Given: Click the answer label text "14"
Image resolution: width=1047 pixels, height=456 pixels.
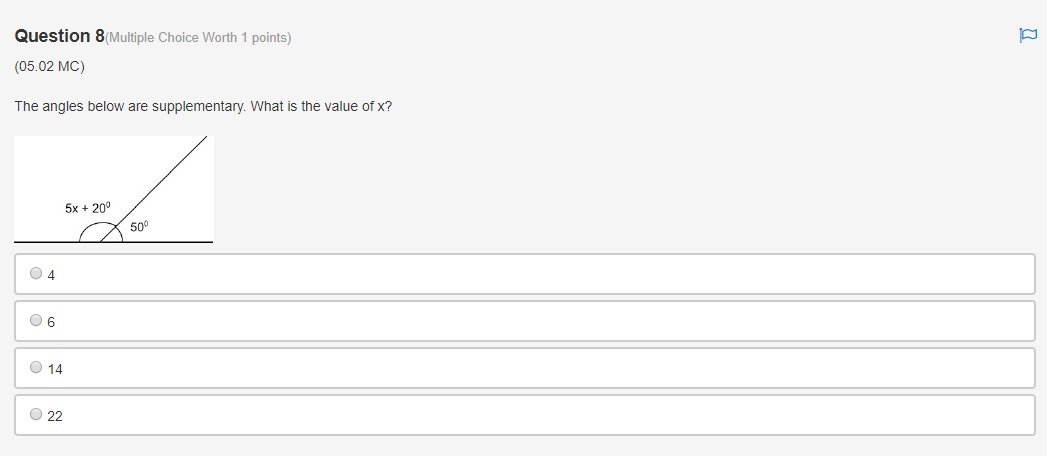Looking at the screenshot, I should [x=55, y=370].
